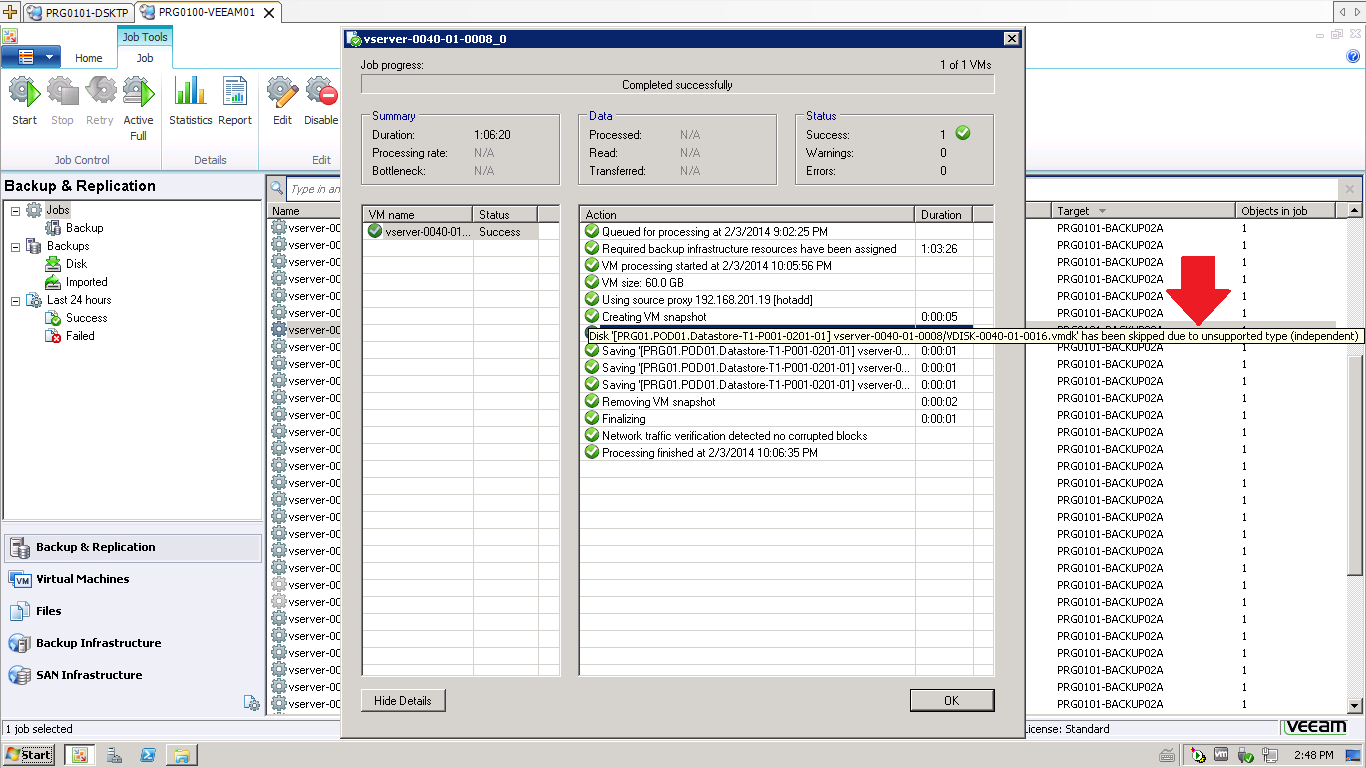Open the Files view

coord(133,611)
